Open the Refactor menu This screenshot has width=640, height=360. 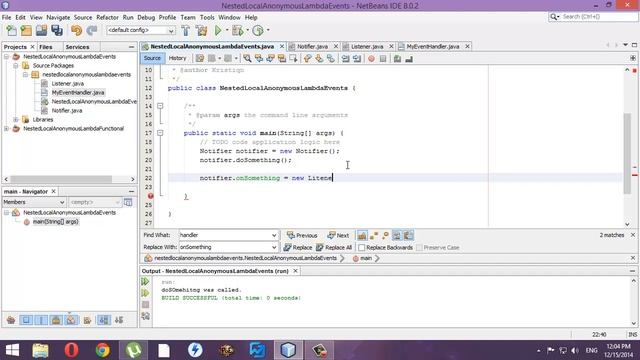click(x=107, y=18)
